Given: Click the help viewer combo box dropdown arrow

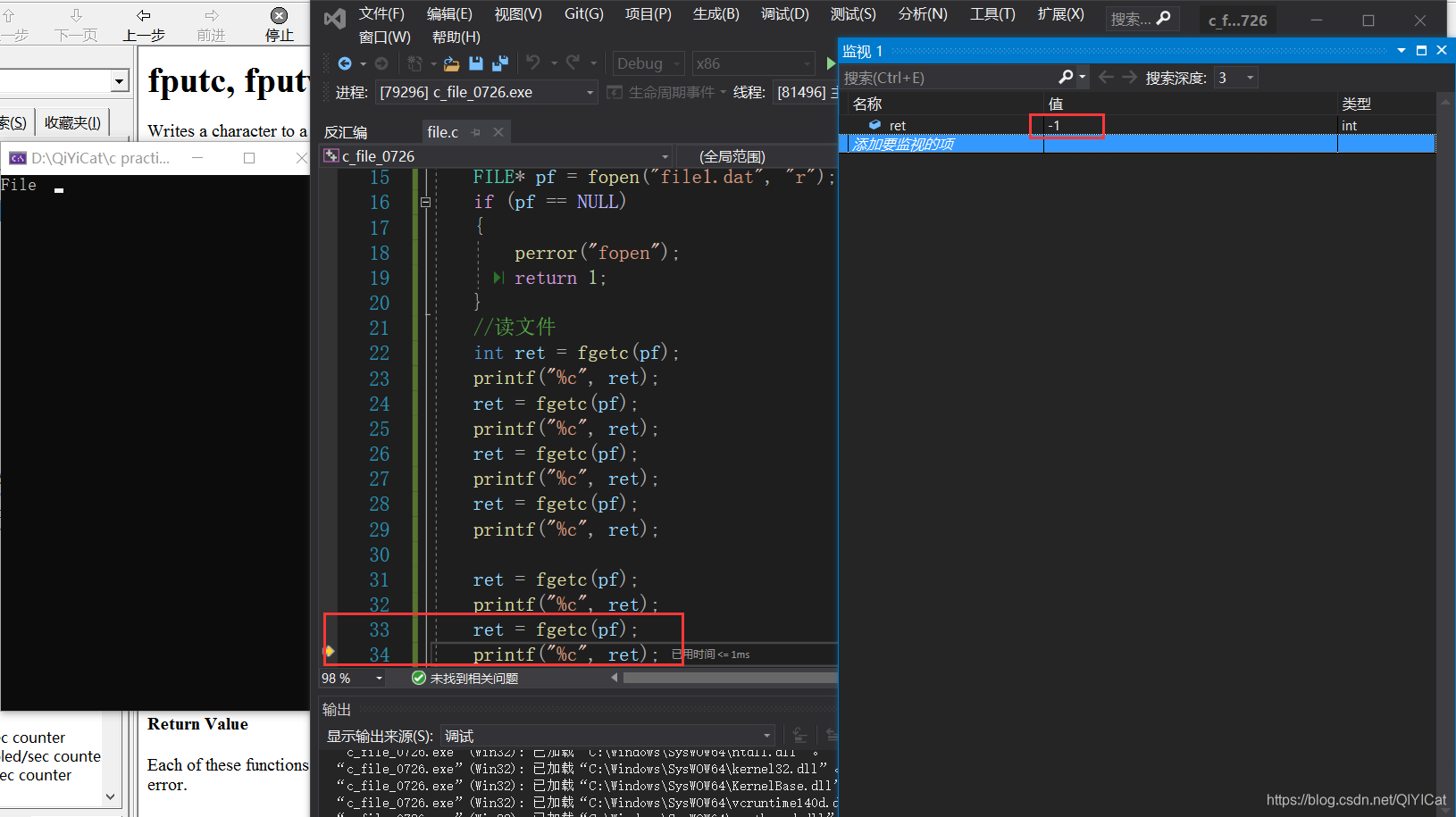Looking at the screenshot, I should pos(119,82).
